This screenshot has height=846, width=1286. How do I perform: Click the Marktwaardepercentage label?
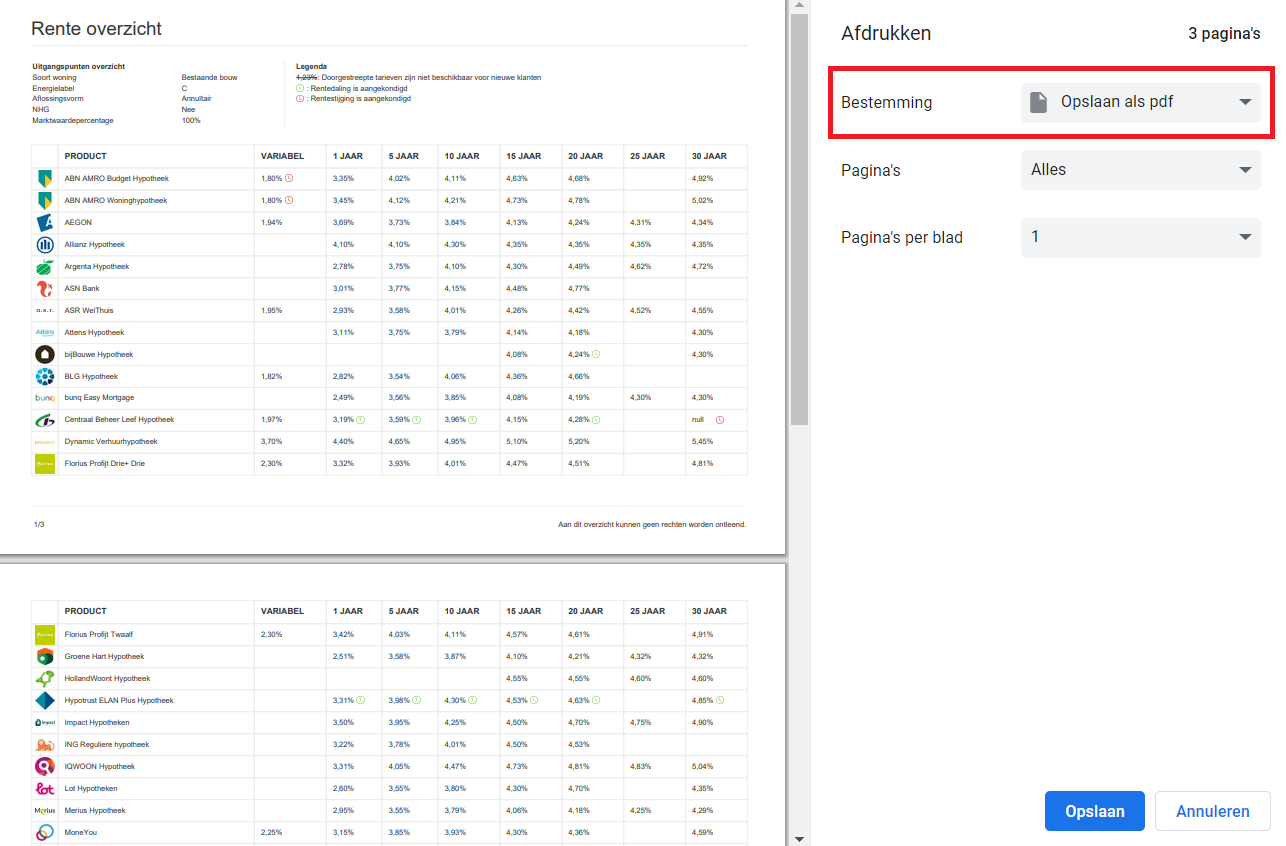coord(73,120)
